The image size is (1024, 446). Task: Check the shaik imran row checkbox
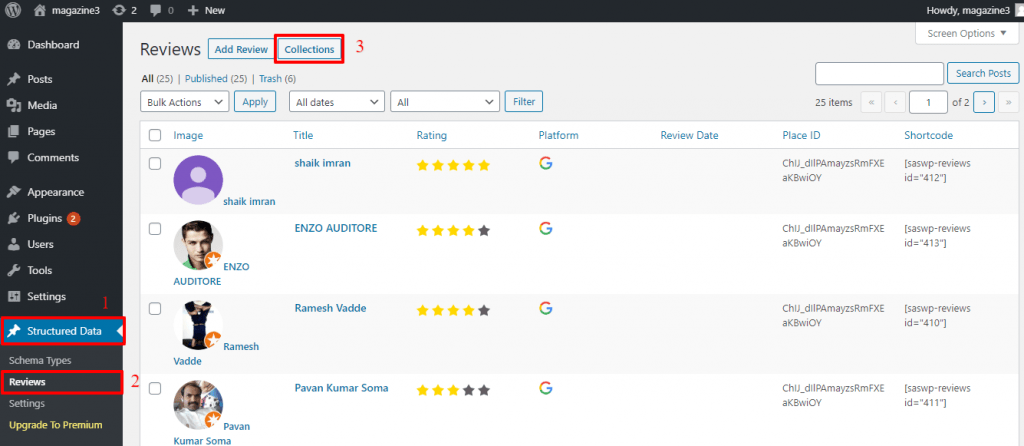coord(155,164)
